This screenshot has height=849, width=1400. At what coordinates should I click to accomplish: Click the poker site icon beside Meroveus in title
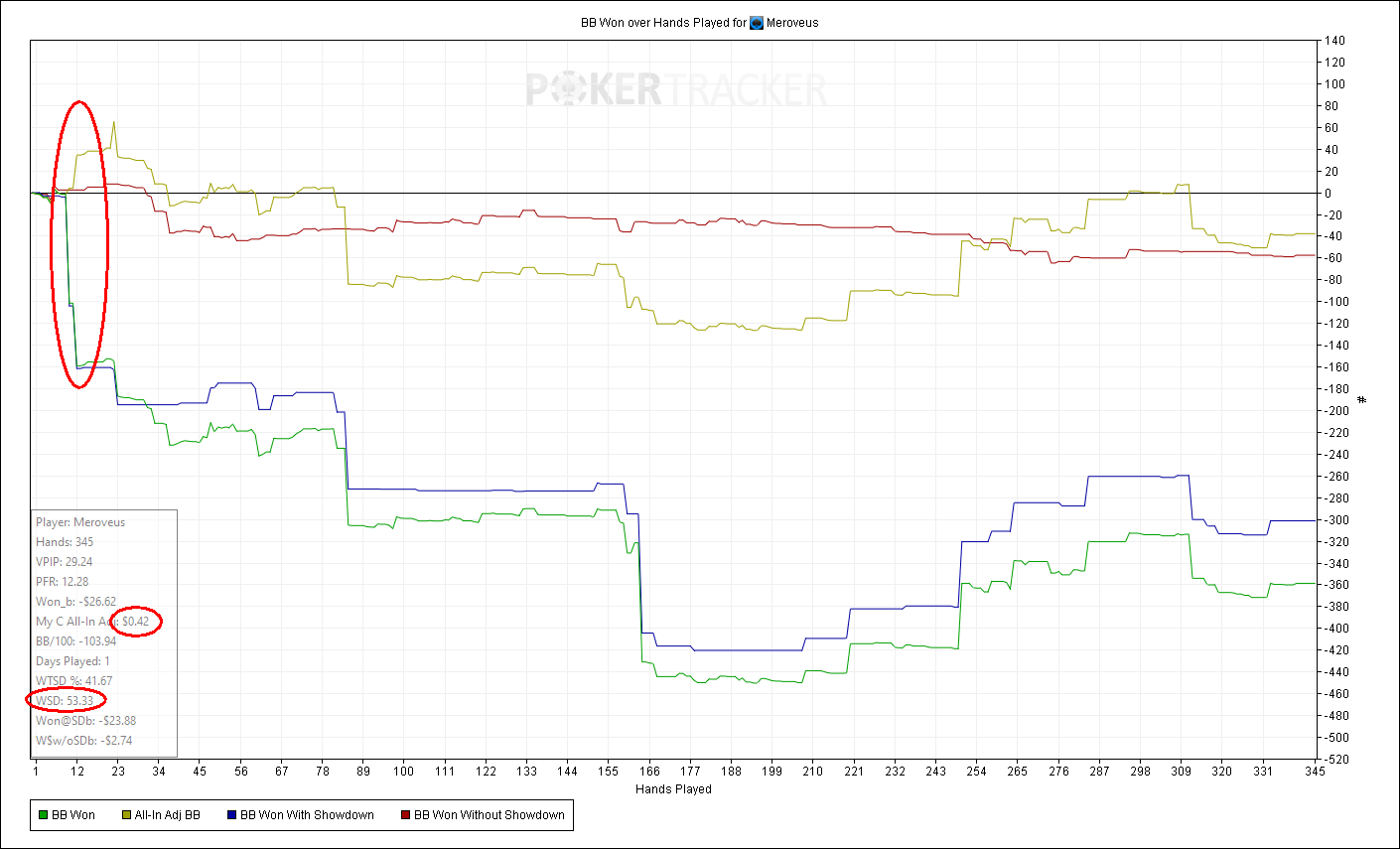click(x=757, y=23)
